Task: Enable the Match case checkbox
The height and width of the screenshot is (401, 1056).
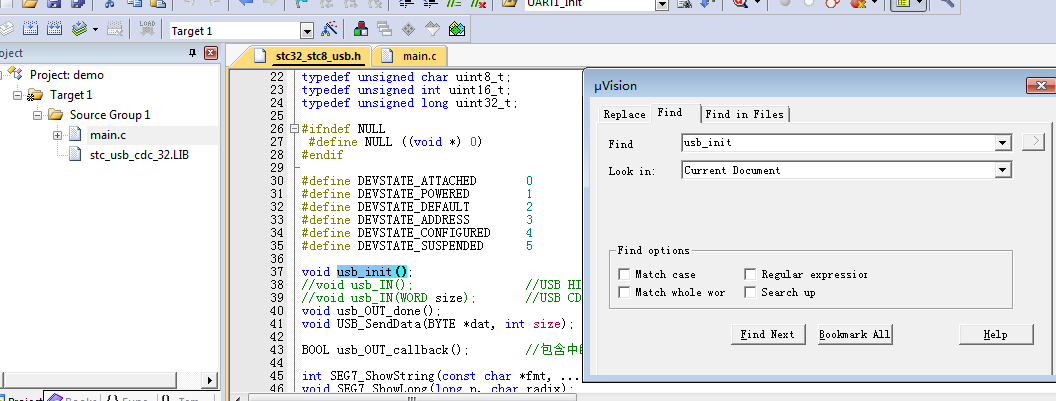Action: coord(624,274)
